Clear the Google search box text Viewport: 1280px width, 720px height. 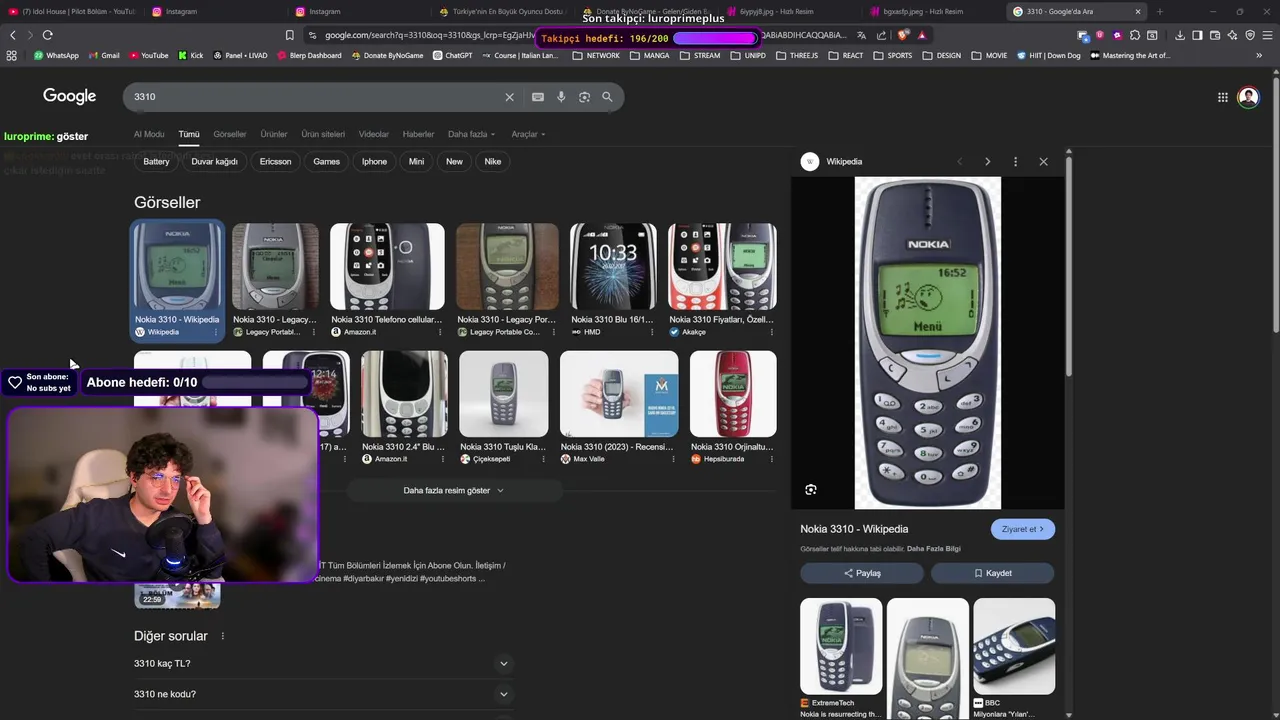pos(509,97)
